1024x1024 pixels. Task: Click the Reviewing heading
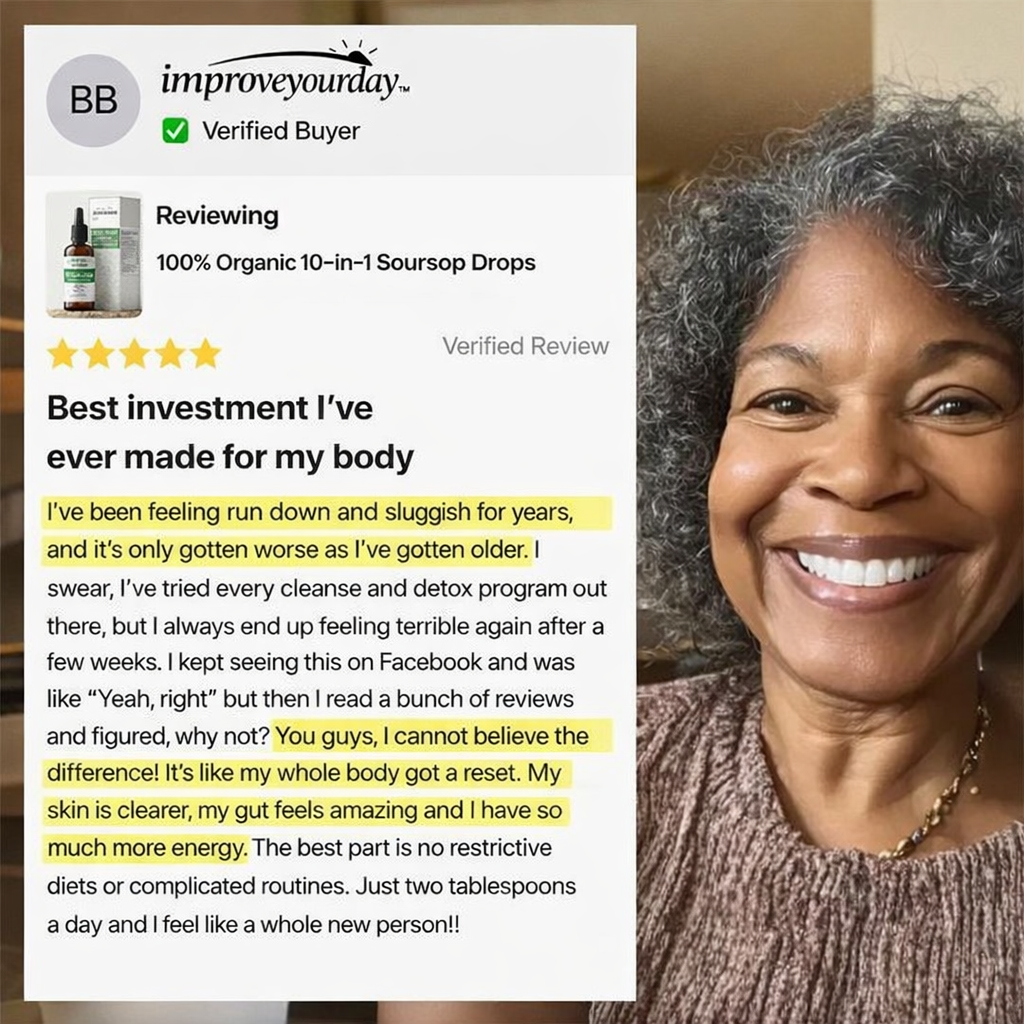point(217,216)
